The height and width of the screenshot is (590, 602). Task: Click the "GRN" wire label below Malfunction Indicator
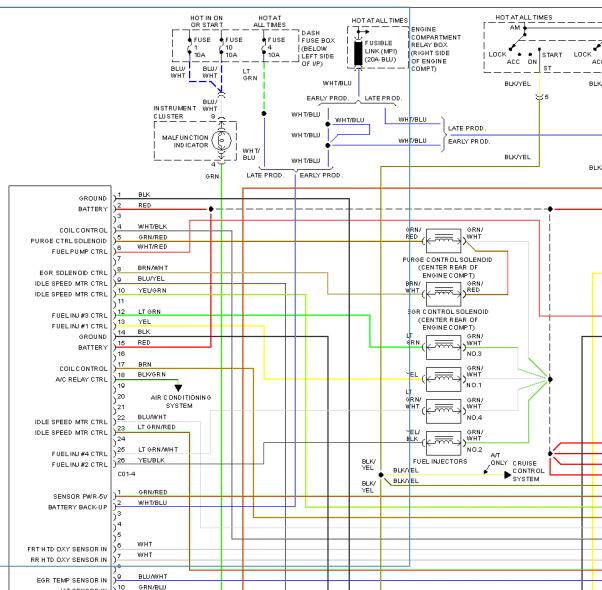point(212,177)
